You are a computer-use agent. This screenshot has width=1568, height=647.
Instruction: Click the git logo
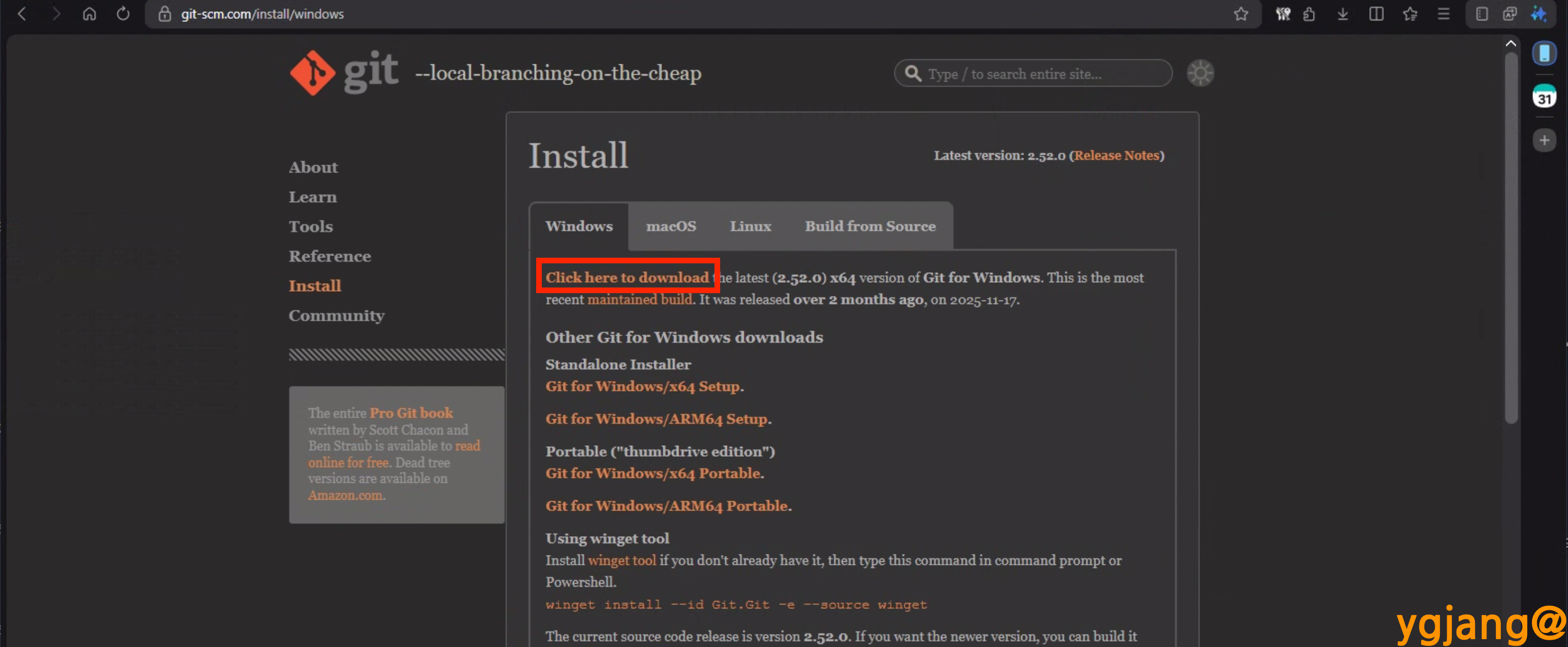[344, 72]
